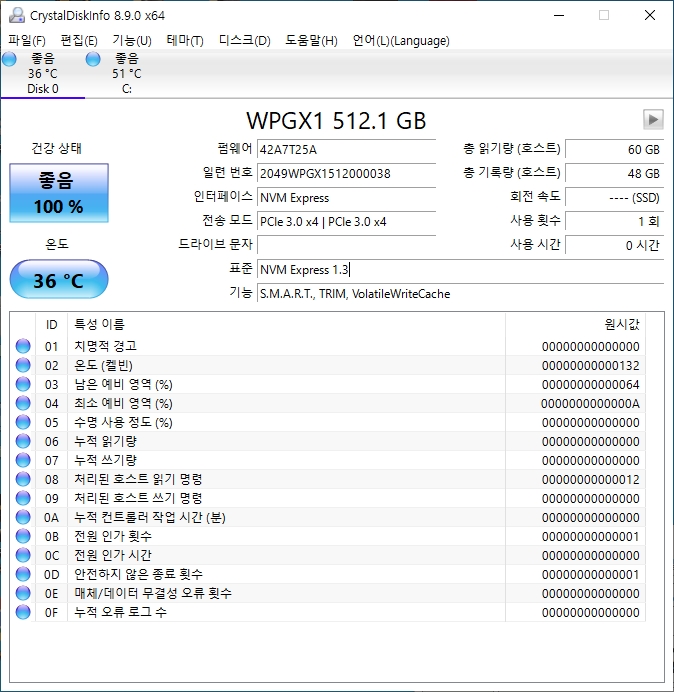This screenshot has width=674, height=692.
Task: Click the ID column header
Action: (51, 324)
